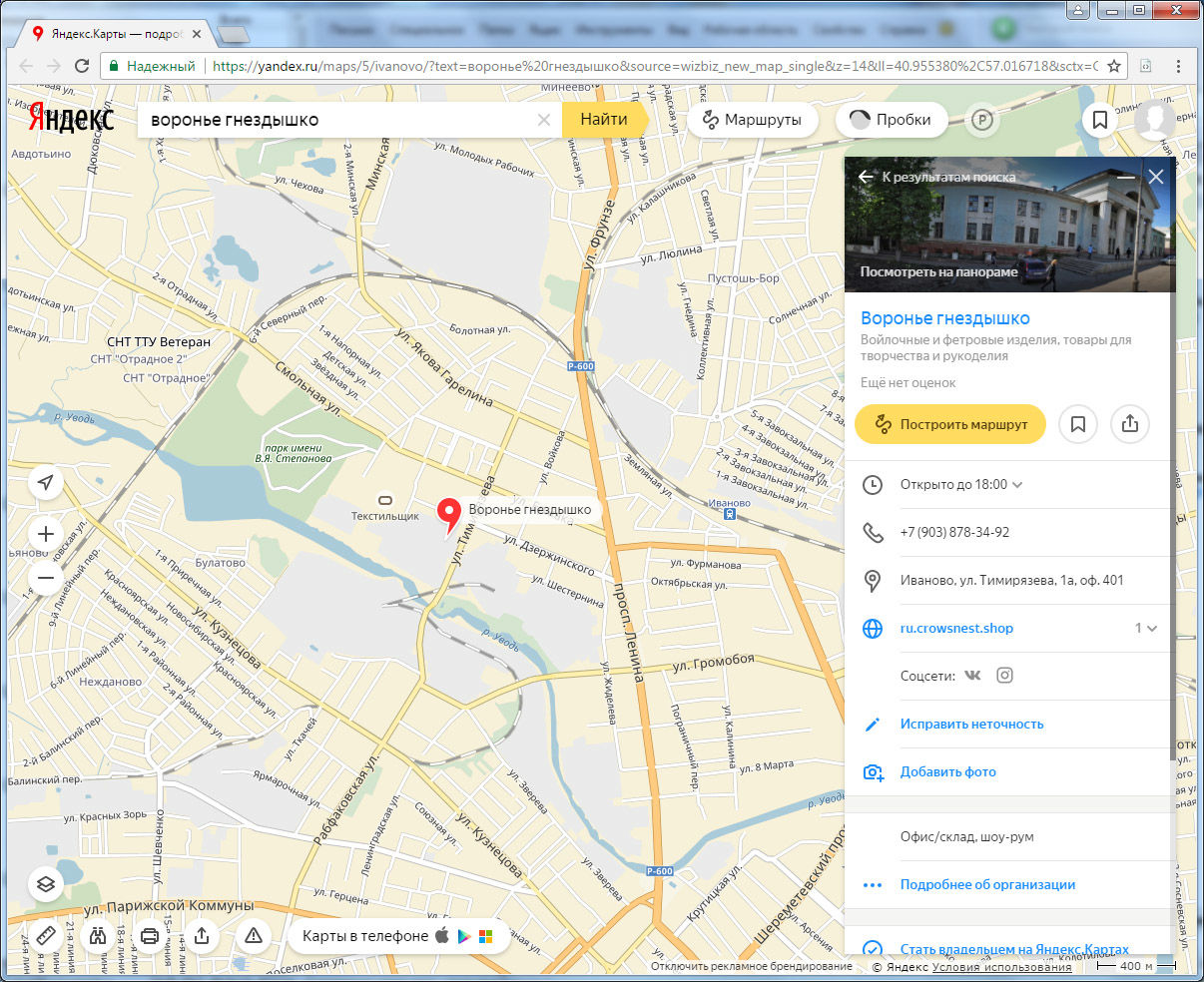This screenshot has width=1204, height=982.
Task: Go back to search results with the arrow
Action: point(866,177)
